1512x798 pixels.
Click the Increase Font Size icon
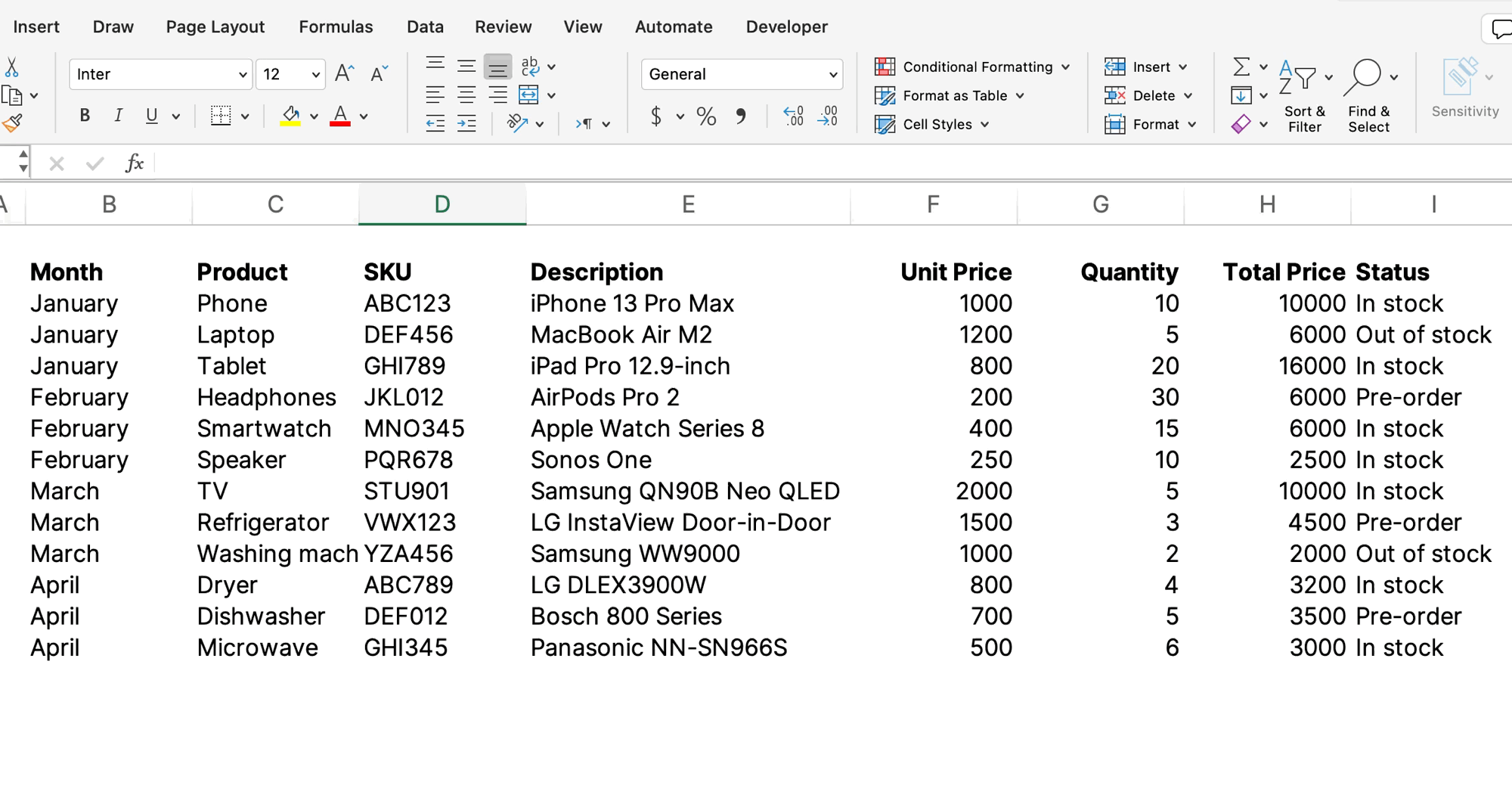click(345, 73)
